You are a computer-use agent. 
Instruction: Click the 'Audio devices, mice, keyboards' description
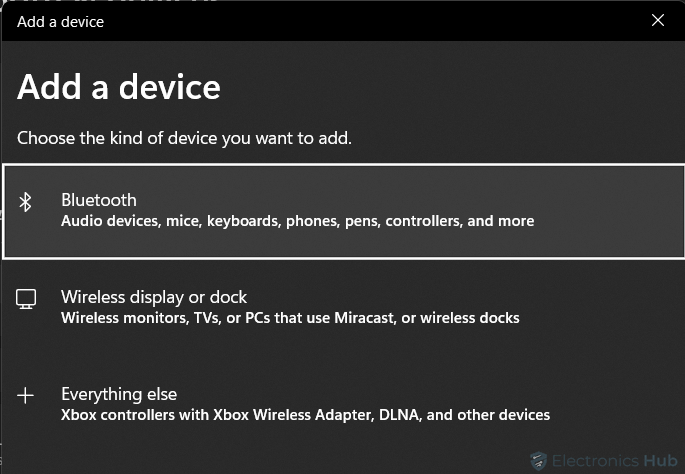pyautogui.click(x=297, y=221)
